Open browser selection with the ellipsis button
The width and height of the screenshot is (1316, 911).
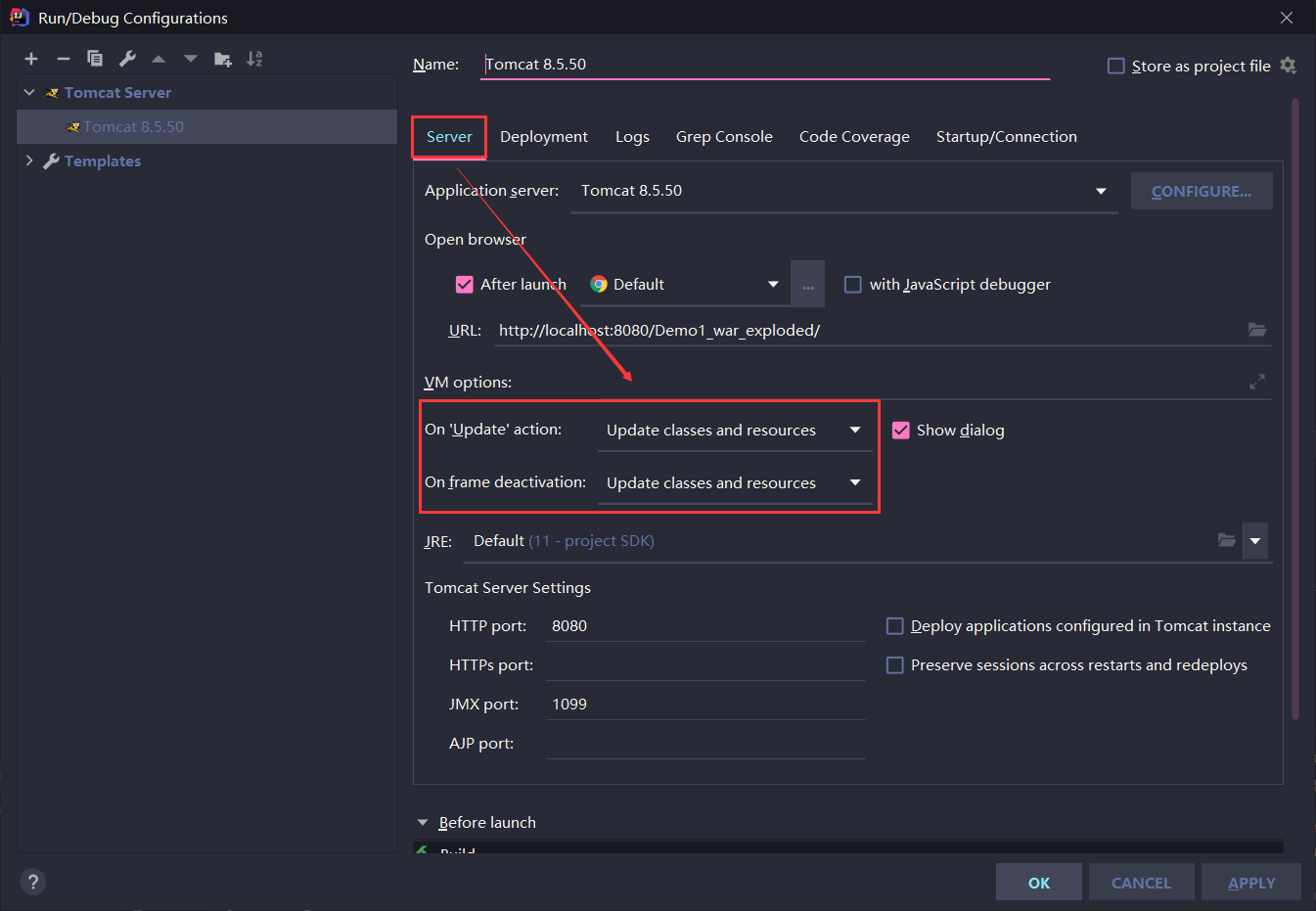(x=807, y=285)
